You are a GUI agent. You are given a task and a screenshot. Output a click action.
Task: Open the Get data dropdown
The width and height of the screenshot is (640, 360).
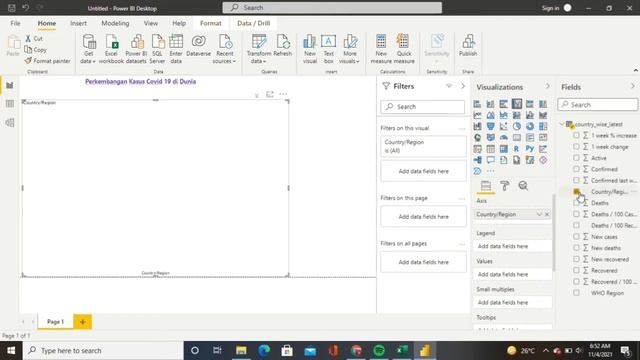[88, 49]
